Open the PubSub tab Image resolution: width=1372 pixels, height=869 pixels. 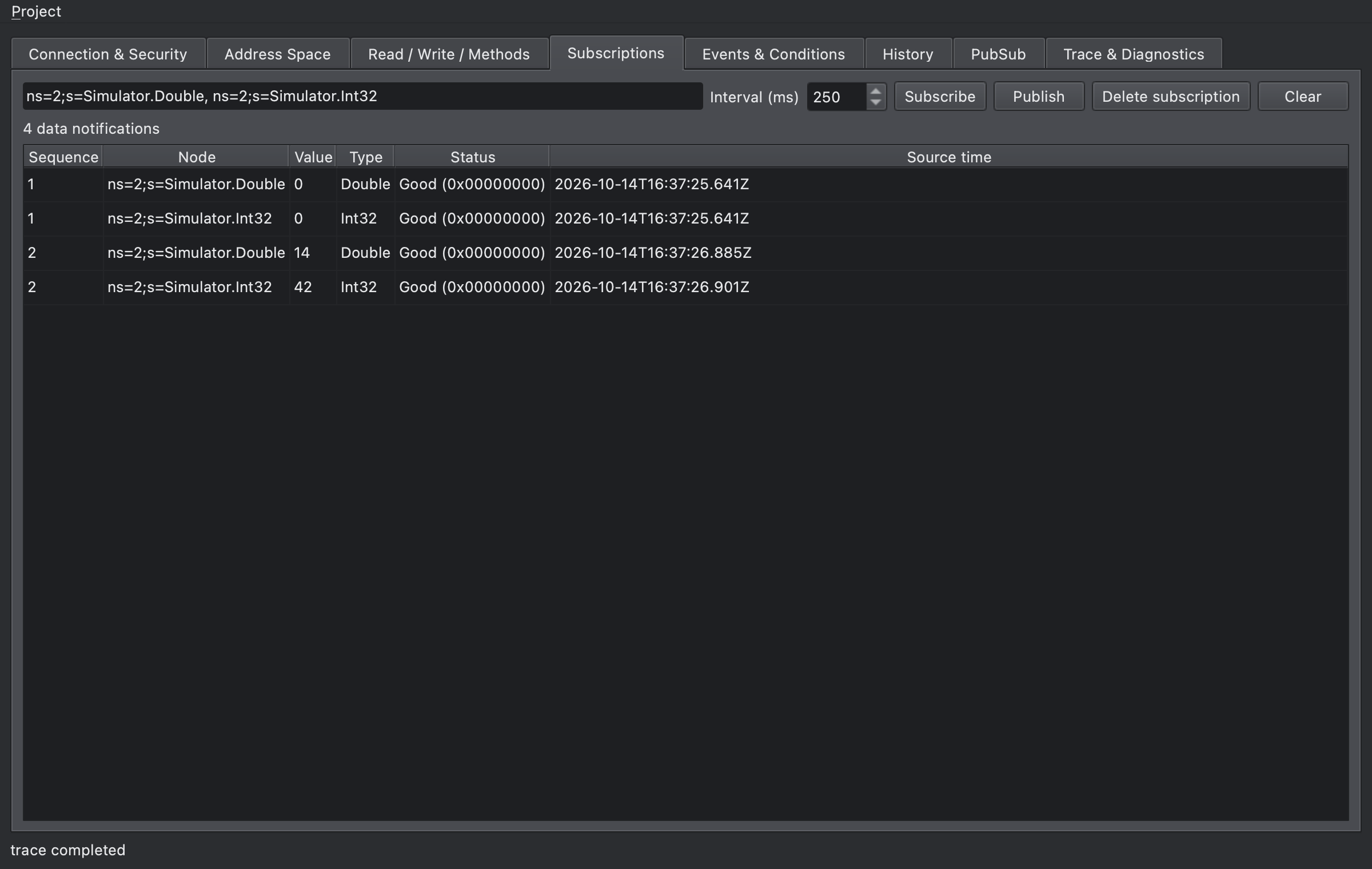(x=998, y=54)
